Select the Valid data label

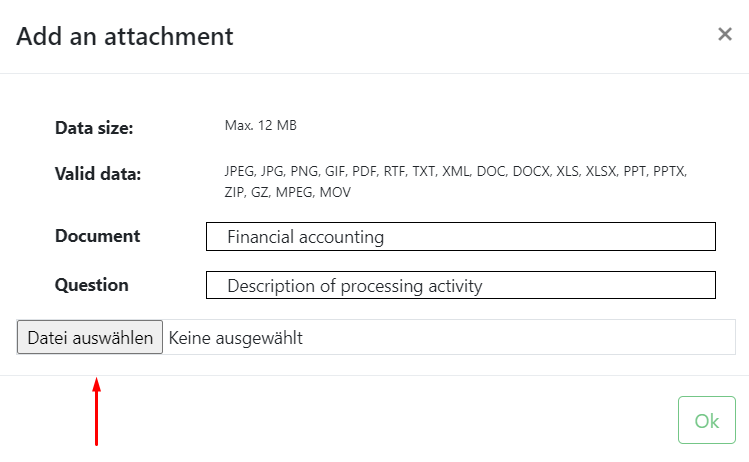click(x=98, y=173)
